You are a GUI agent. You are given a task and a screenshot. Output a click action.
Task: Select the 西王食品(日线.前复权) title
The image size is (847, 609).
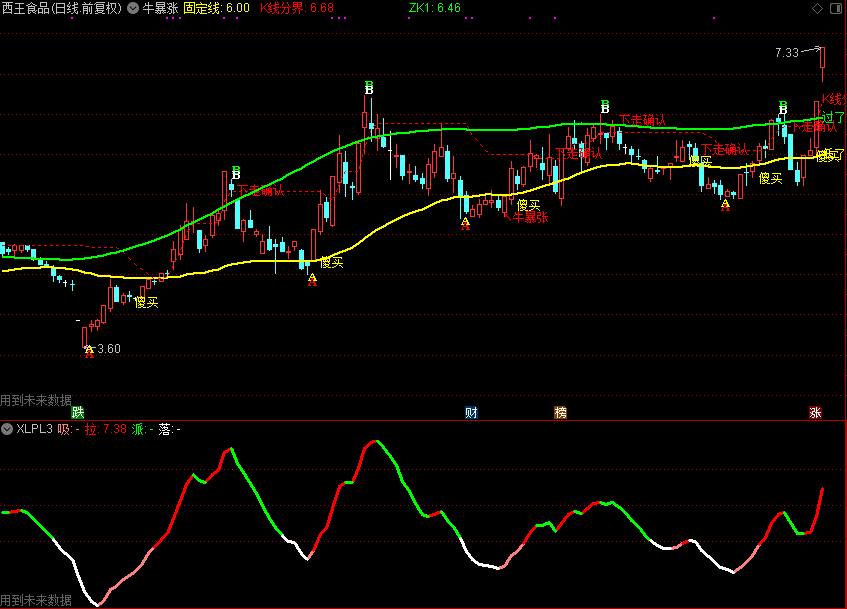pos(62,8)
